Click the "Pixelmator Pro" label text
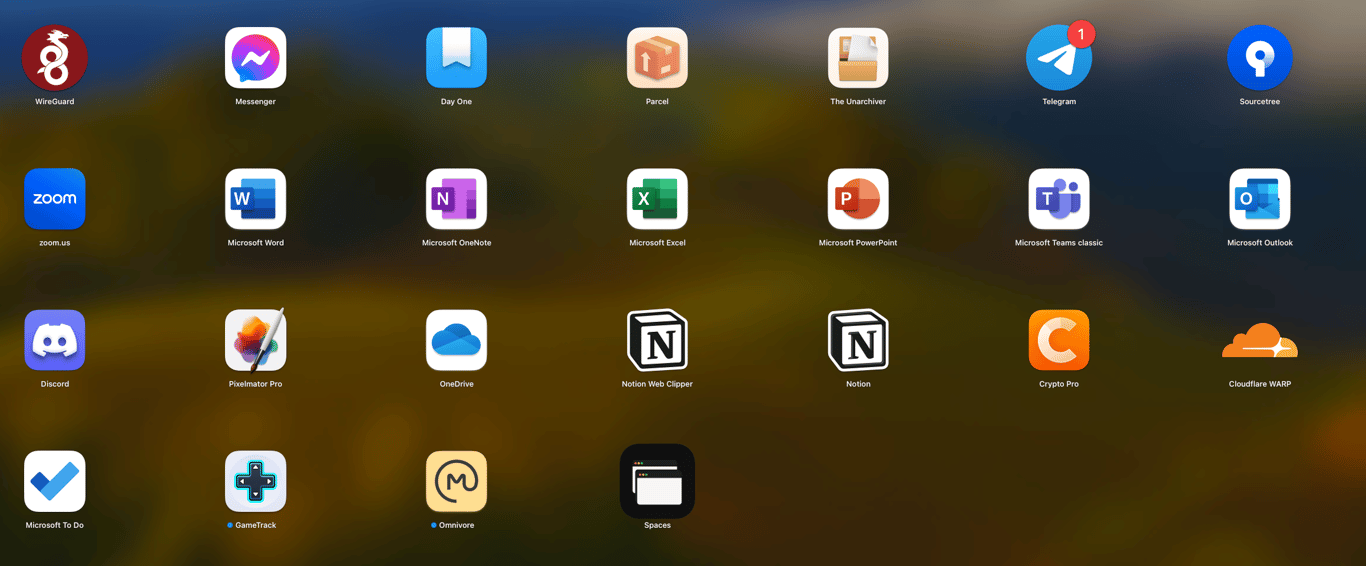 pos(255,384)
